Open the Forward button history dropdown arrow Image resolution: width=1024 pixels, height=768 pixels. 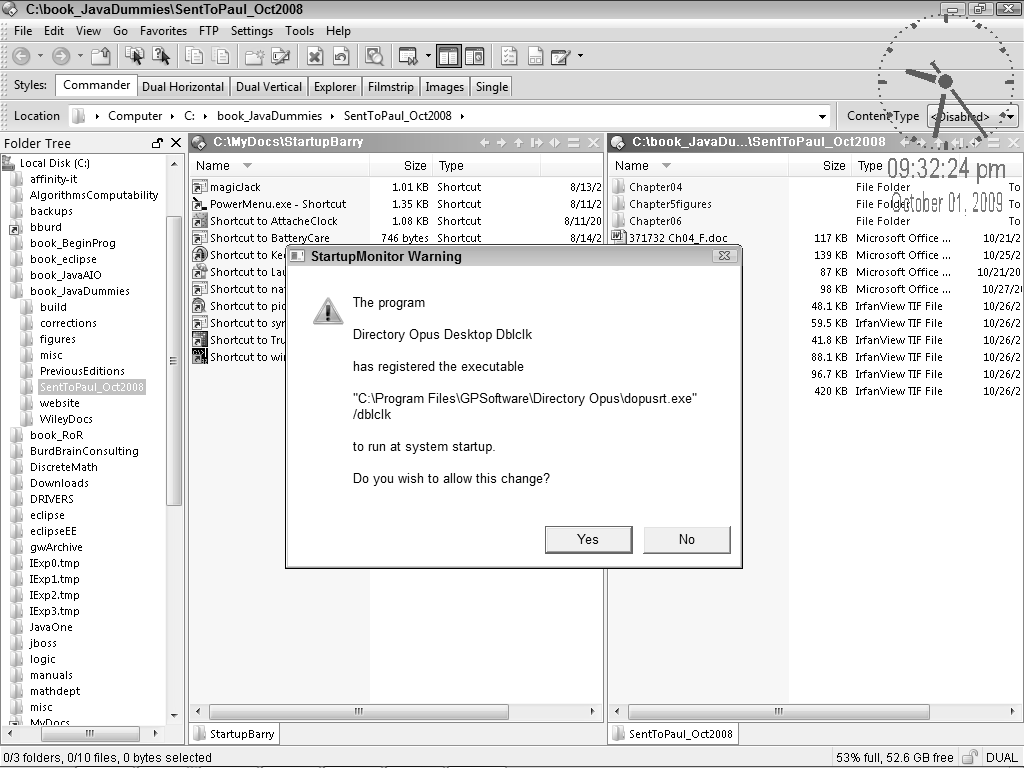point(80,56)
